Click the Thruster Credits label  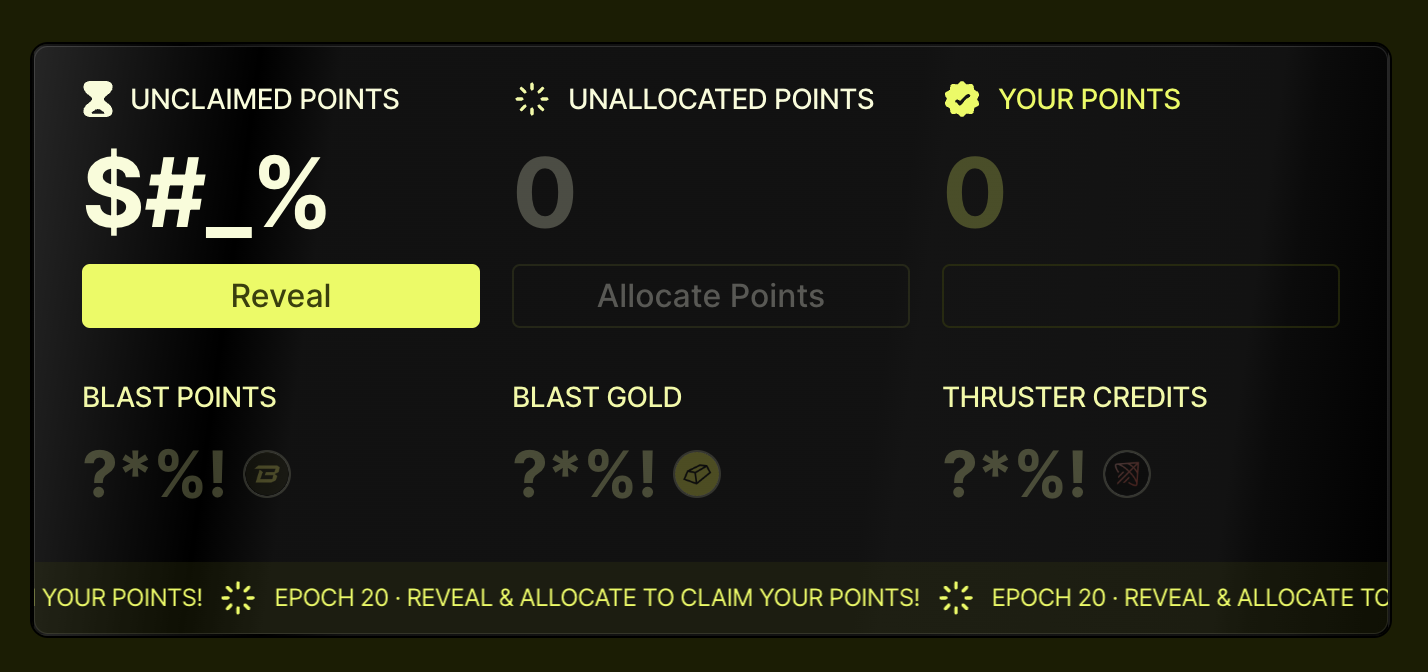[1075, 397]
